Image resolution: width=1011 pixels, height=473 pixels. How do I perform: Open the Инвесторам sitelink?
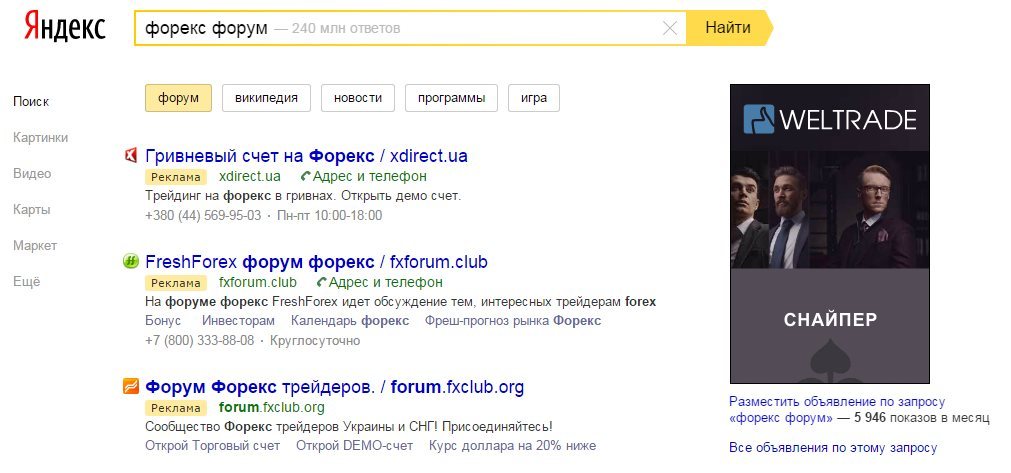coord(238,321)
